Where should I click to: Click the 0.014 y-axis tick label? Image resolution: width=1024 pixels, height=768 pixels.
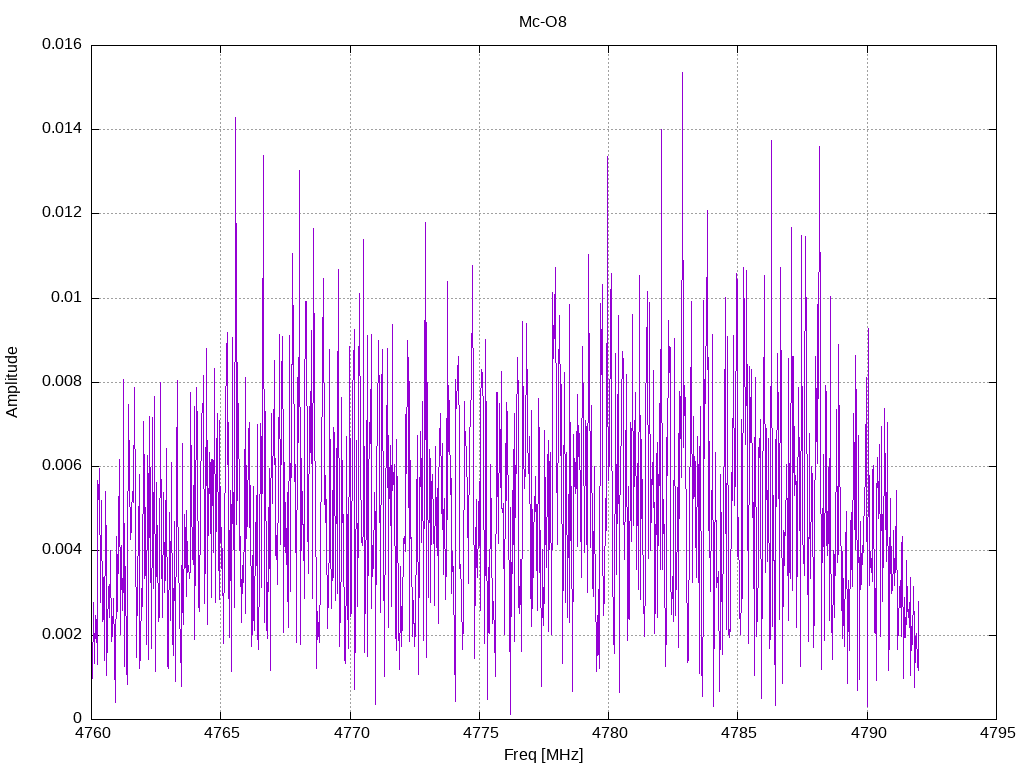coord(62,129)
